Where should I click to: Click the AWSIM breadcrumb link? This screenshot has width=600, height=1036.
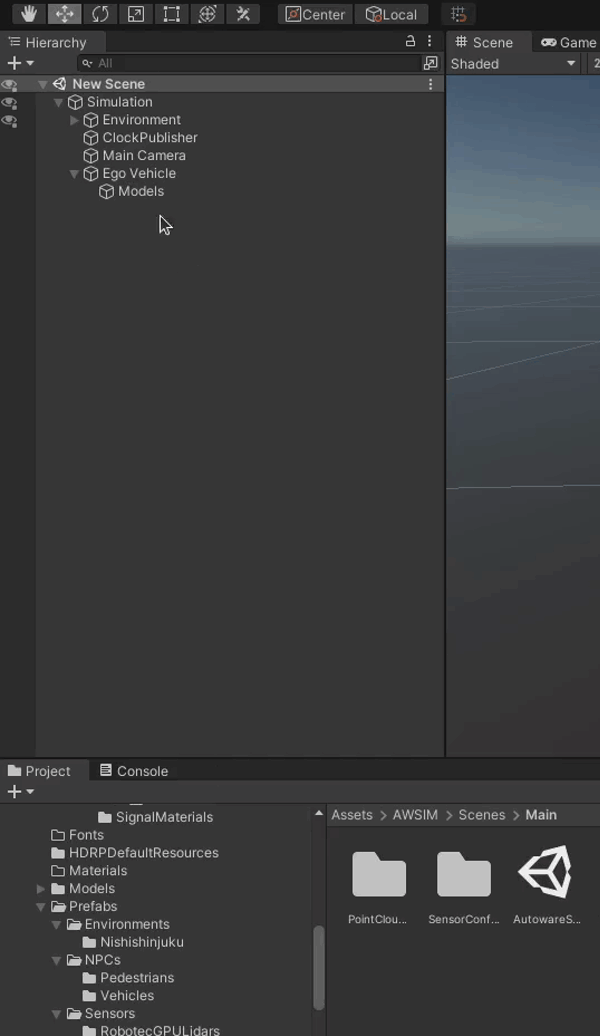pos(414,815)
